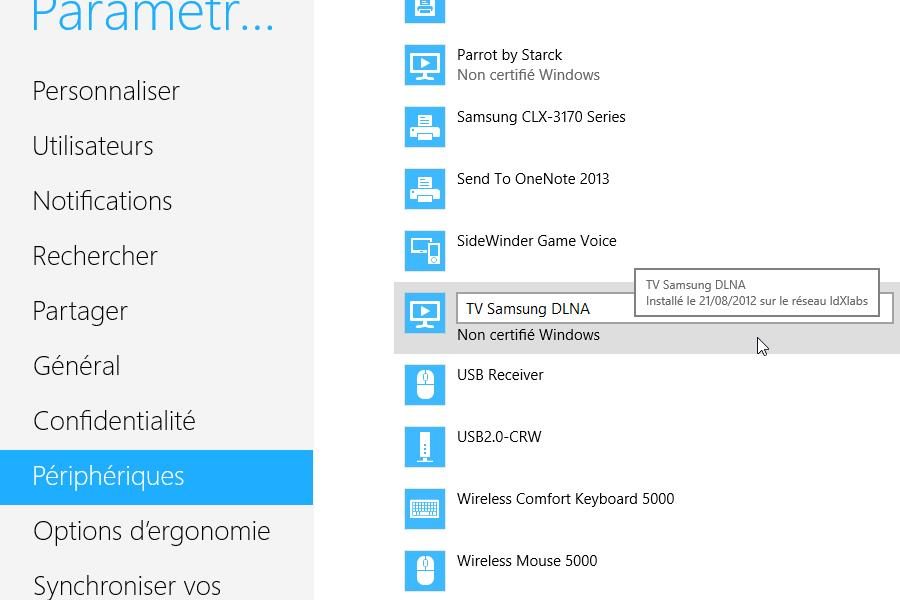900x600 pixels.
Task: Click the Samsung CLX-3170 Series printer icon
Action: tap(425, 127)
